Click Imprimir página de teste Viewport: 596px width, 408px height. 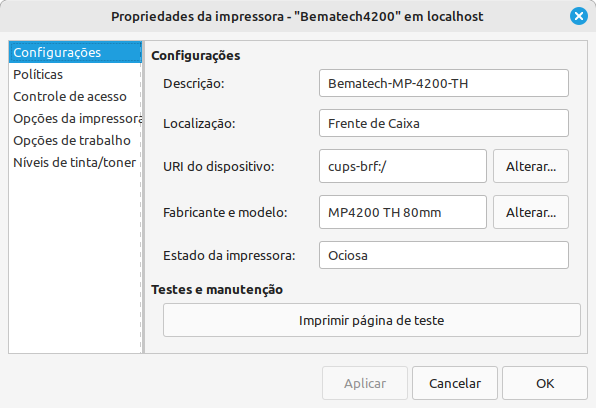tap(372, 320)
